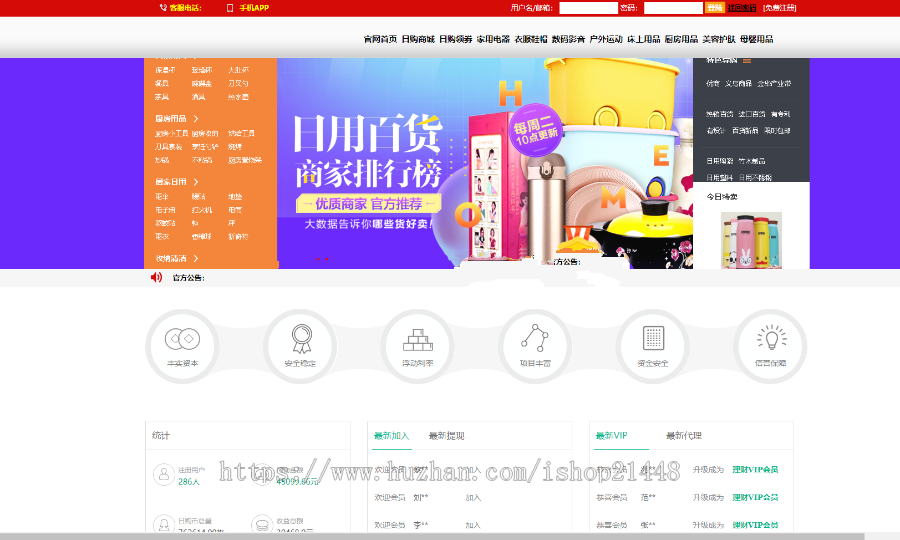Click the 手机APP link
Image resolution: width=900 pixels, height=540 pixels.
(x=254, y=8)
